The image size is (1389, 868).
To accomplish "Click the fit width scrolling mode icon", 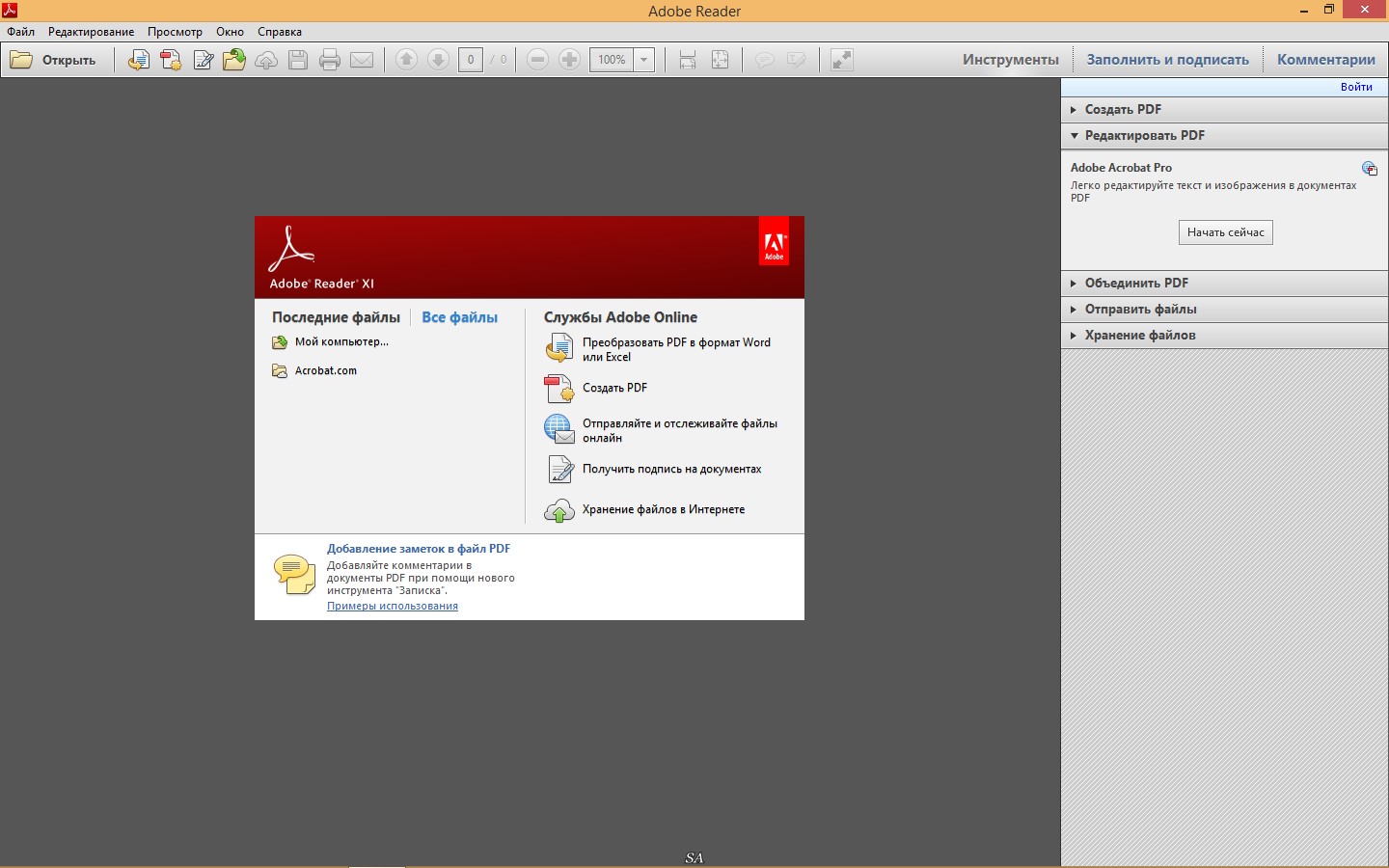I will coord(688,60).
